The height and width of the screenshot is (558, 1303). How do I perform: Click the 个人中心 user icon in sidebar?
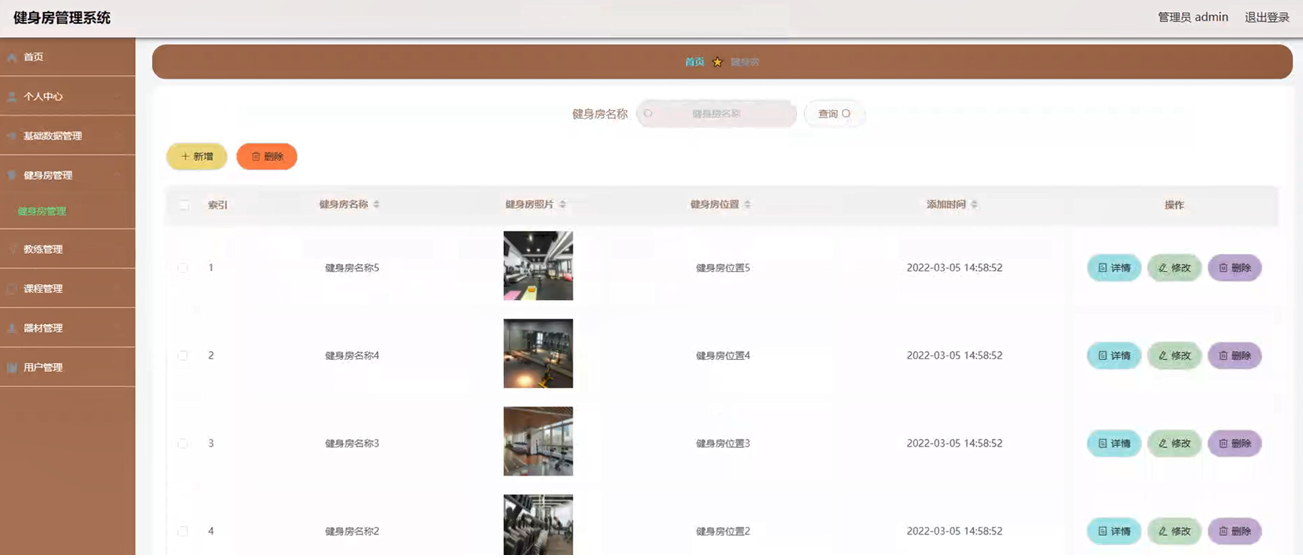pos(12,97)
